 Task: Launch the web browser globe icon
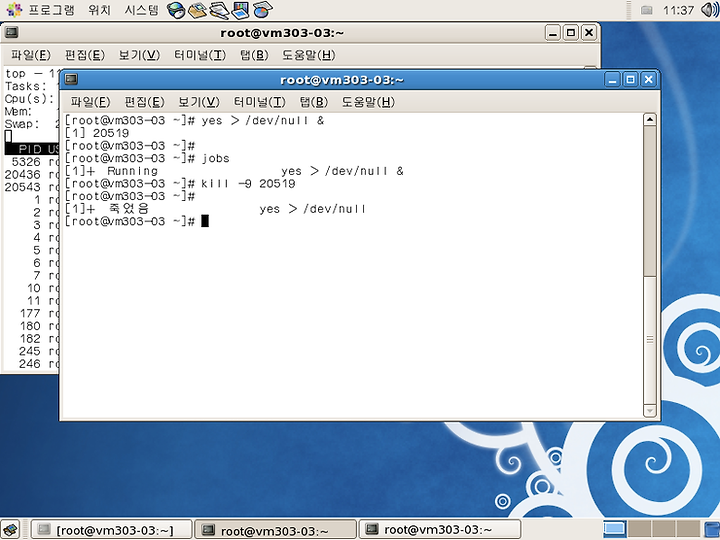[176, 10]
